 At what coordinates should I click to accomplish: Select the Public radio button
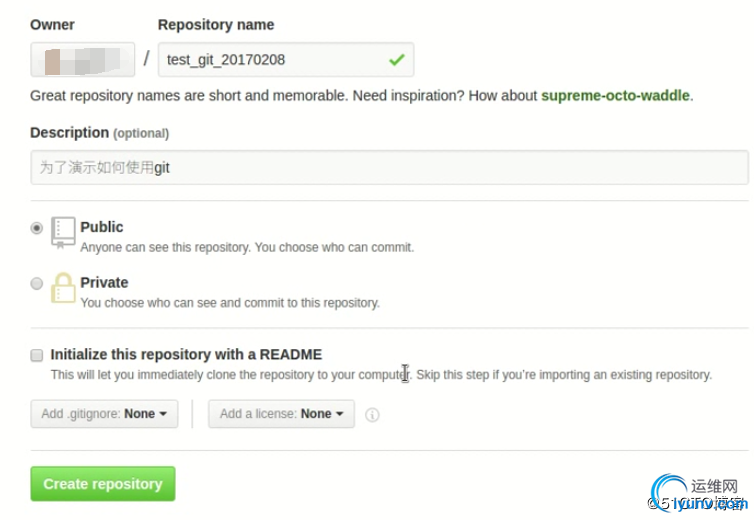(37, 228)
